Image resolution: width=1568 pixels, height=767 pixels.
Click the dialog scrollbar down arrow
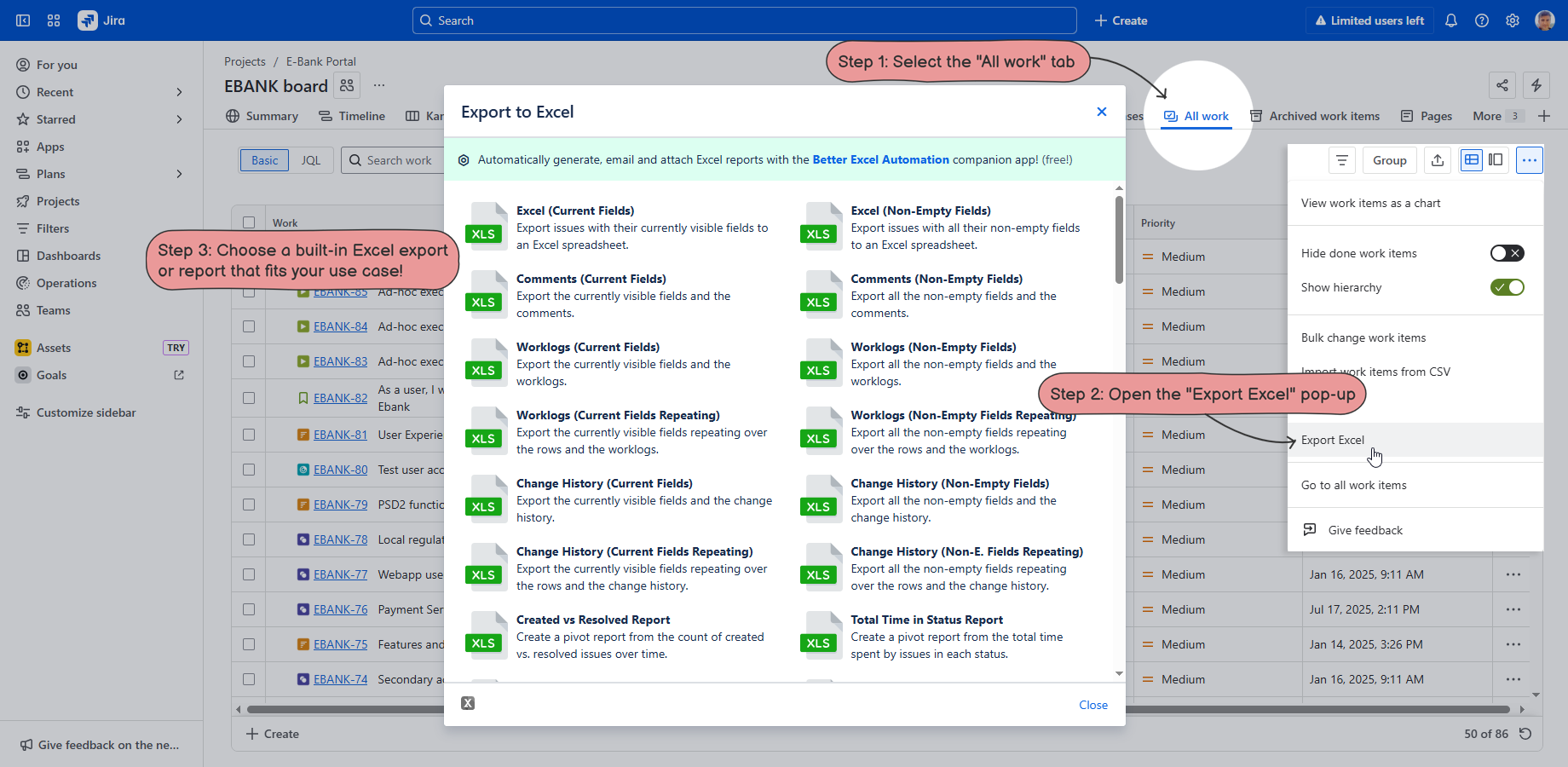click(1119, 673)
